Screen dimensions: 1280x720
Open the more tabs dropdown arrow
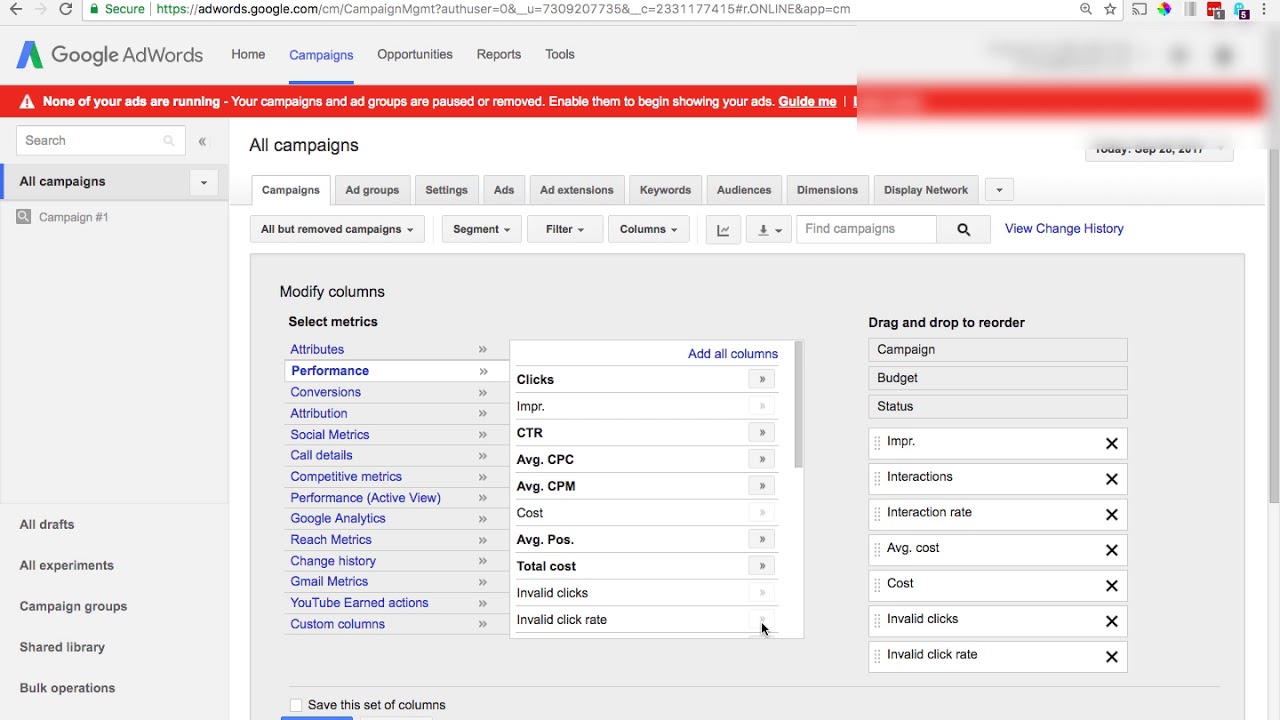(999, 190)
